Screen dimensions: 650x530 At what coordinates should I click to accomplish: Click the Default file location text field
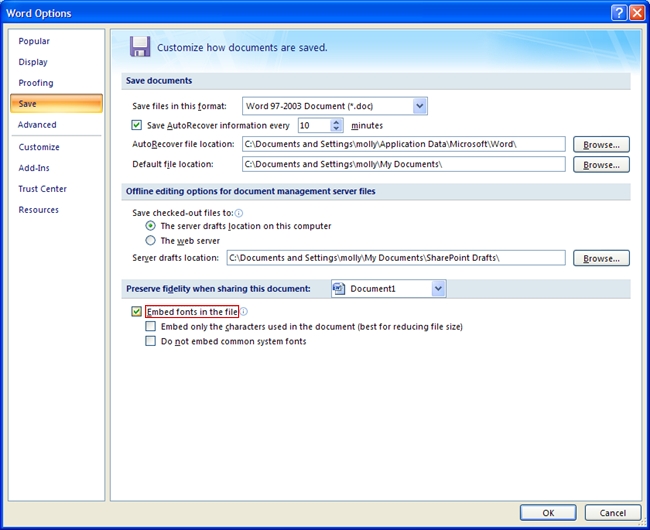tap(403, 164)
